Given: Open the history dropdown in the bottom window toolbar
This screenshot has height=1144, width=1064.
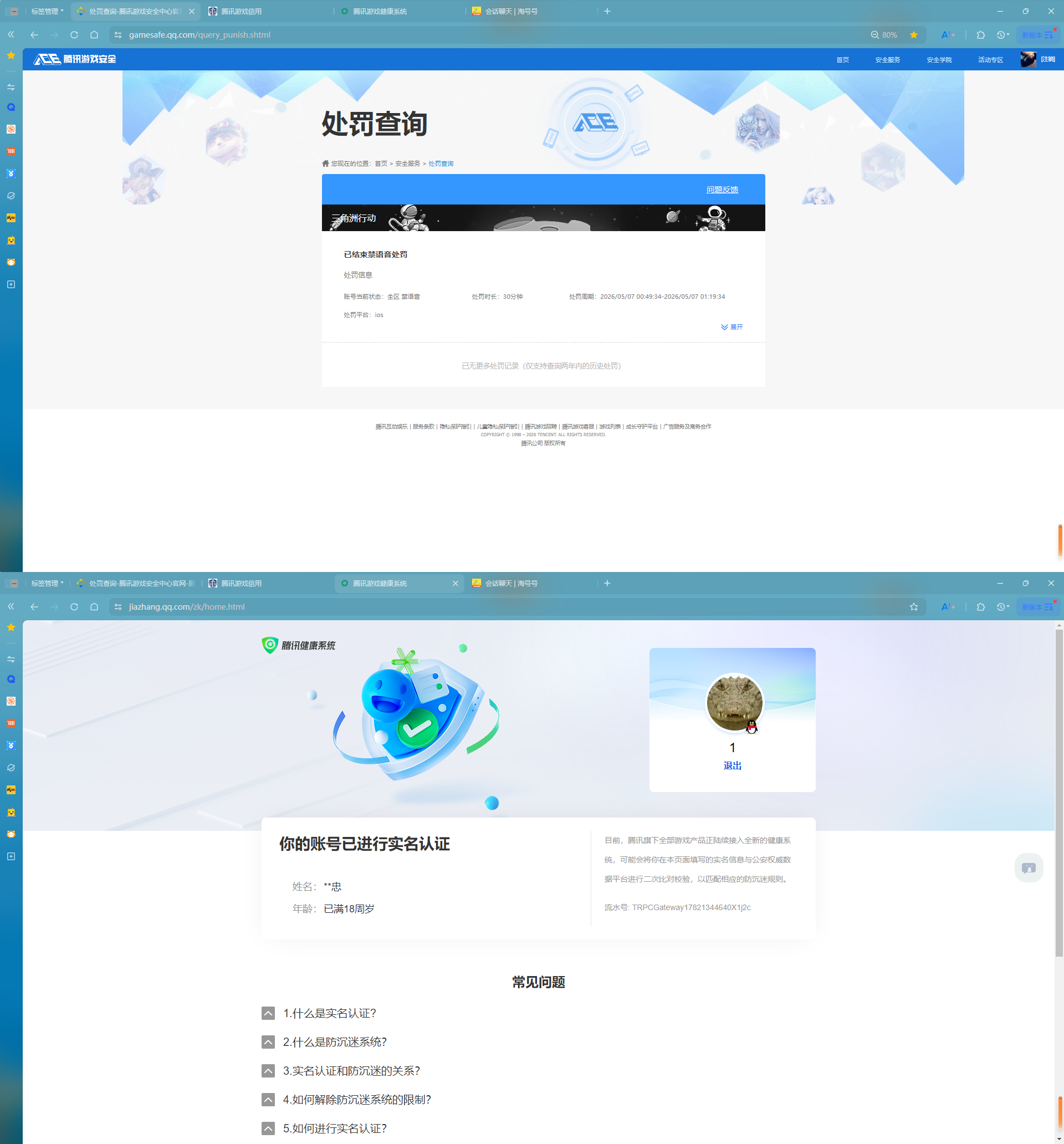Looking at the screenshot, I should coord(1003,607).
